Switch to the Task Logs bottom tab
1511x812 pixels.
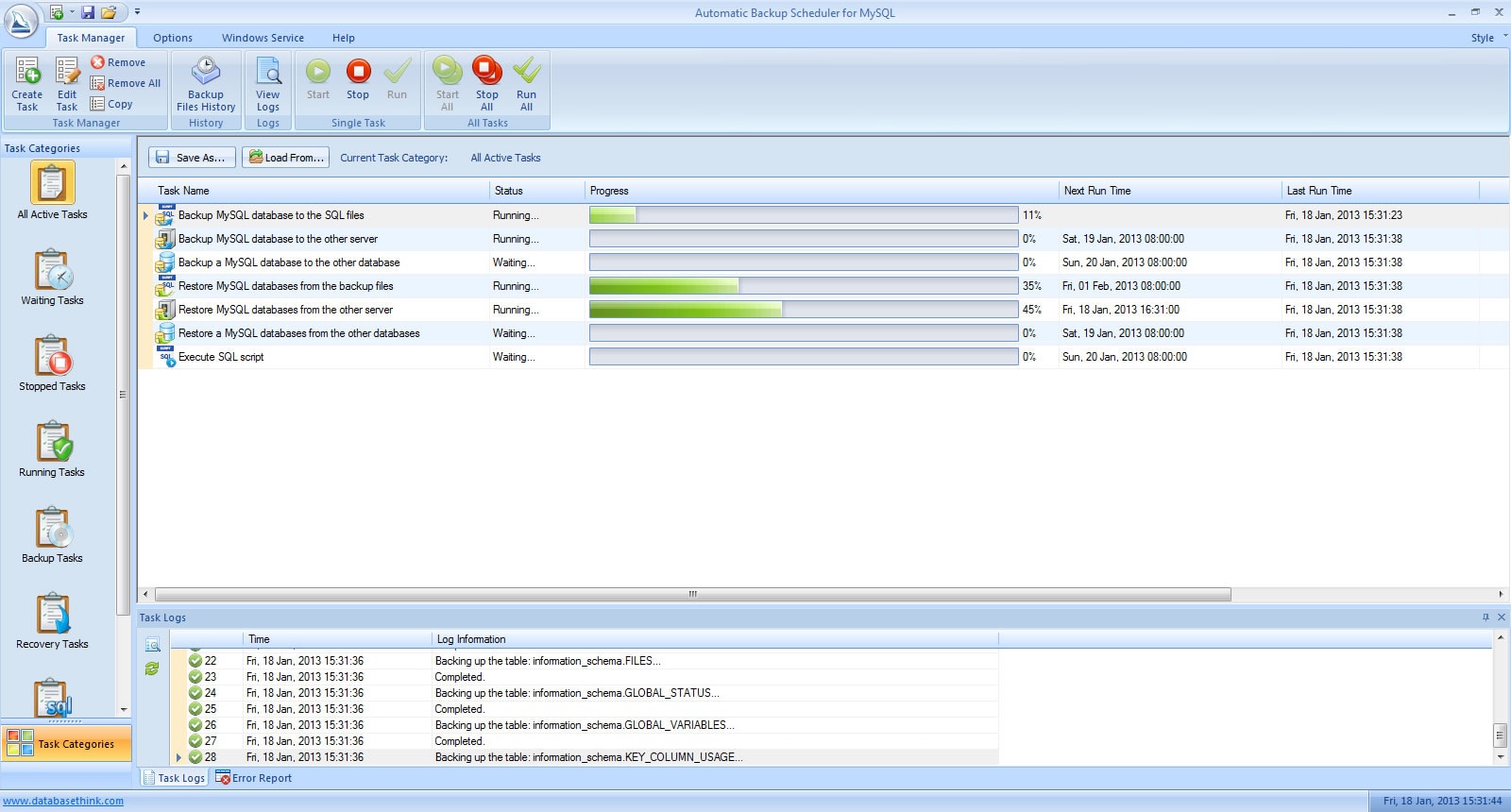click(175, 778)
